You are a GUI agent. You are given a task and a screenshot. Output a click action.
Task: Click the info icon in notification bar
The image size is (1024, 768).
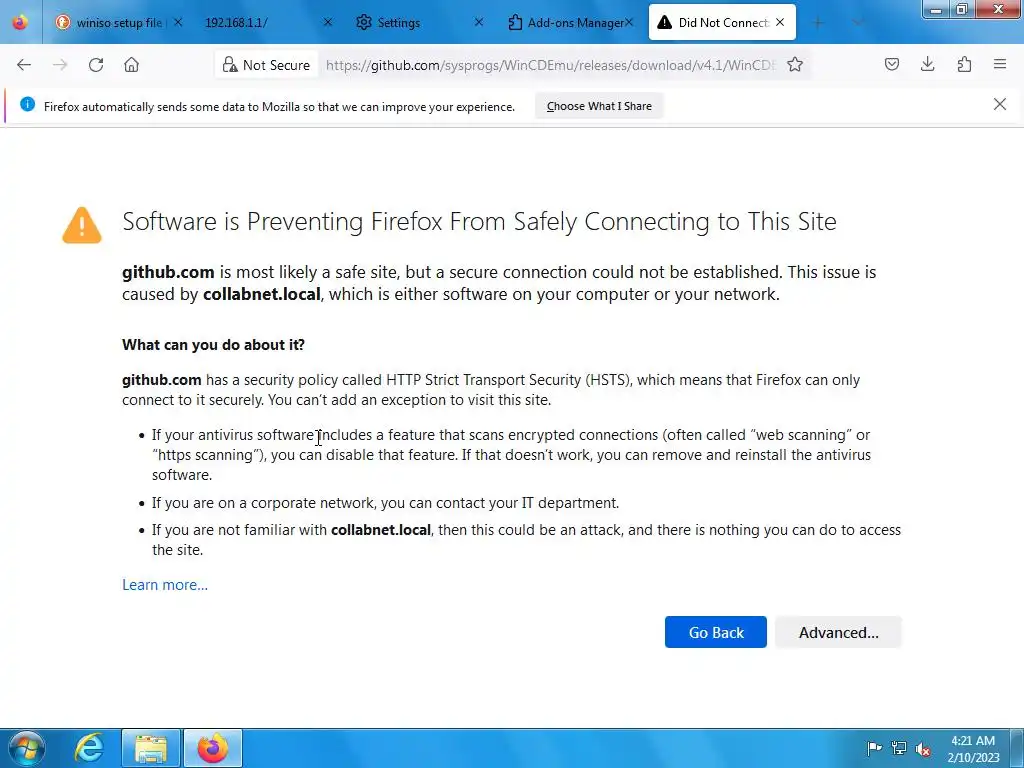click(x=27, y=104)
